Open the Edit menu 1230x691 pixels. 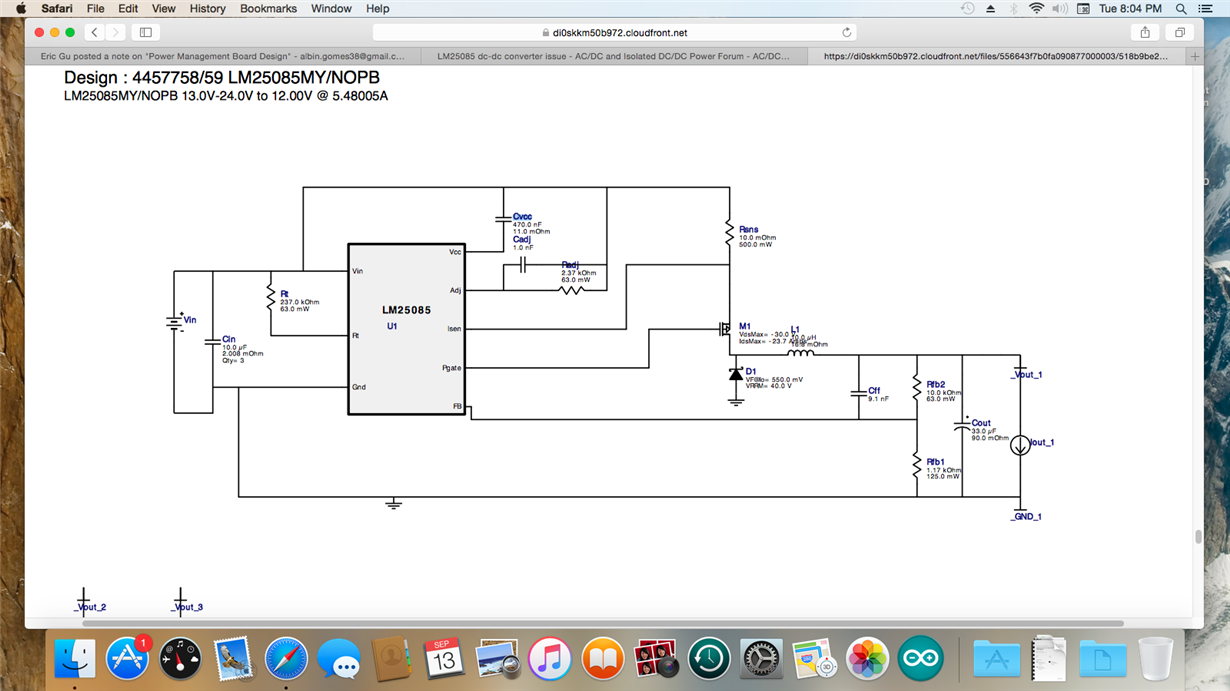click(128, 8)
